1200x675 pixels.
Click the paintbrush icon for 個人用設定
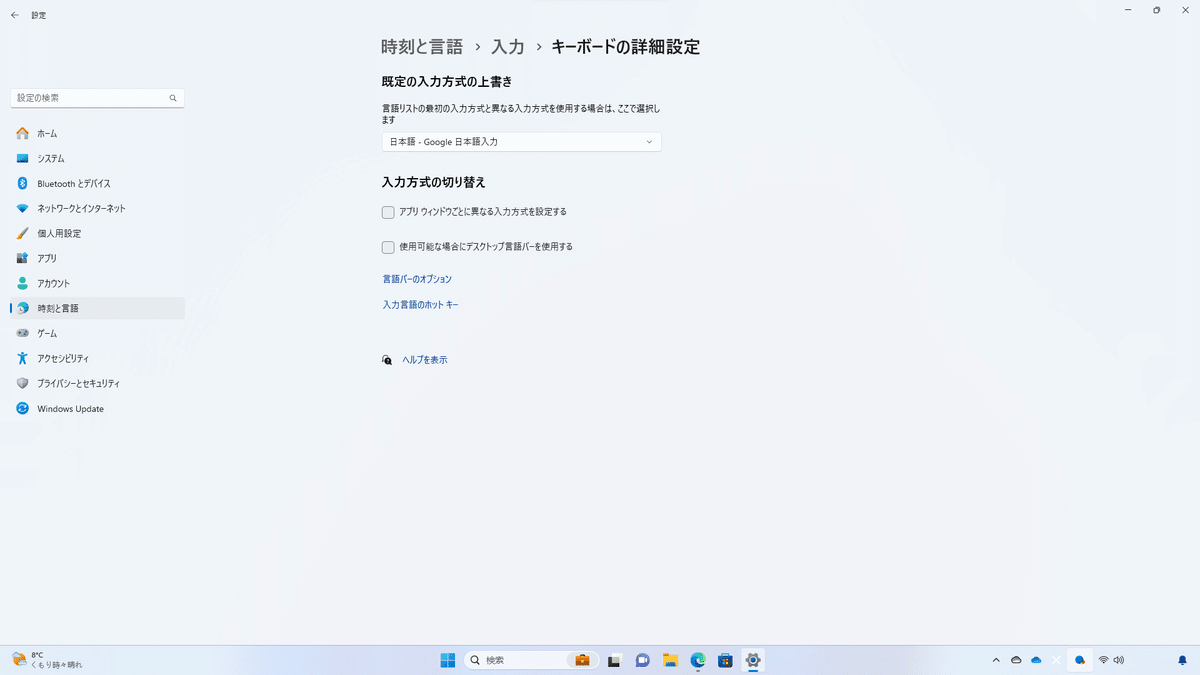[22, 233]
